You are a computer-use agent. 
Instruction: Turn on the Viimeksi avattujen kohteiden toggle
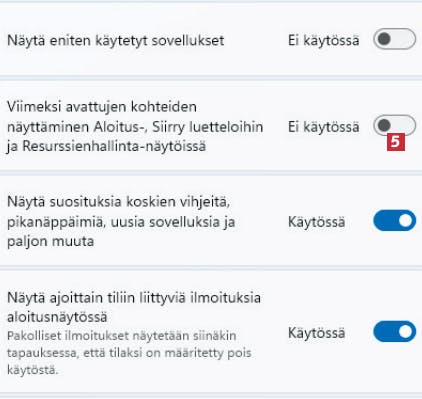pyautogui.click(x=394, y=126)
